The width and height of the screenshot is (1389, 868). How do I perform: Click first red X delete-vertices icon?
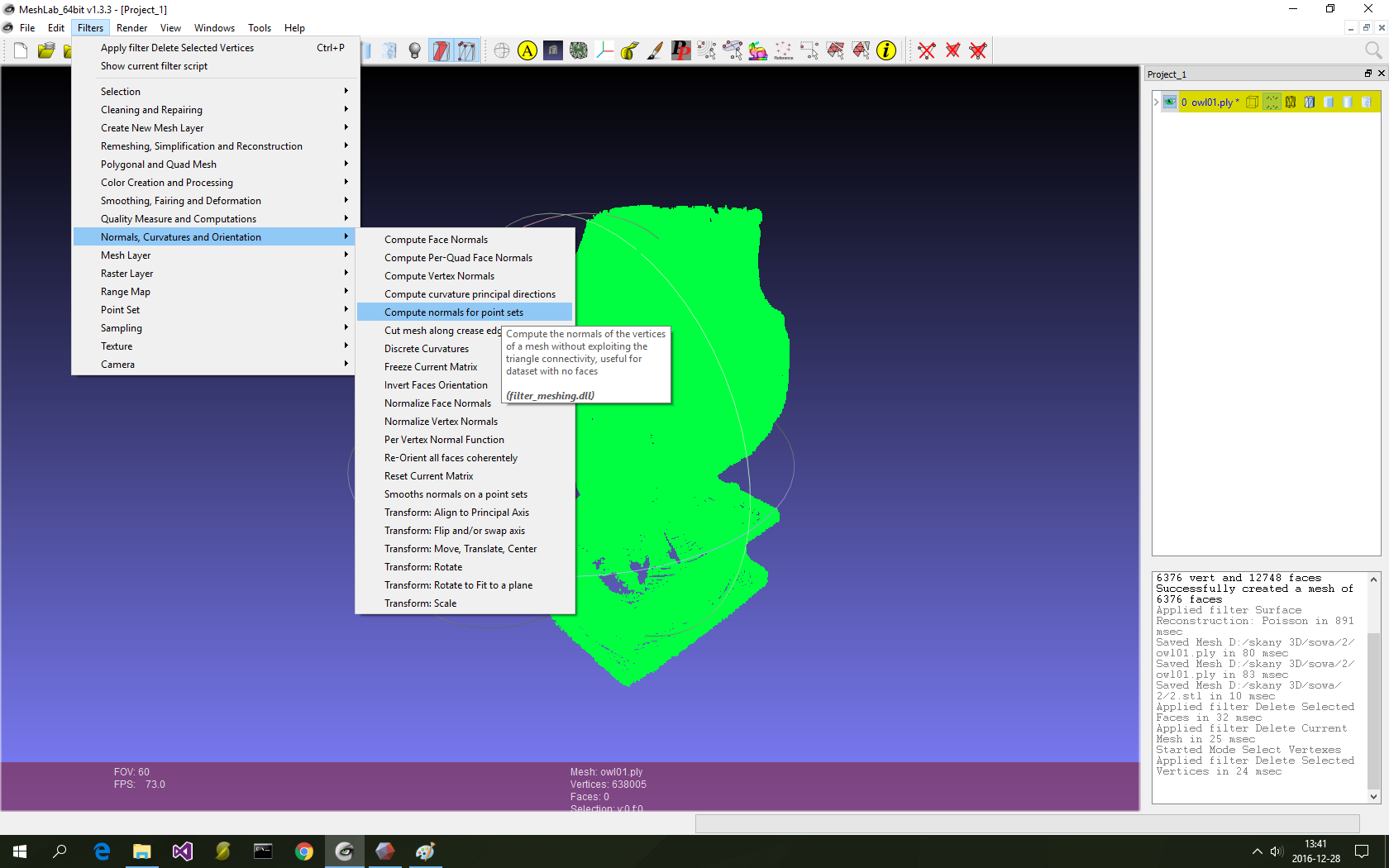coord(927,51)
